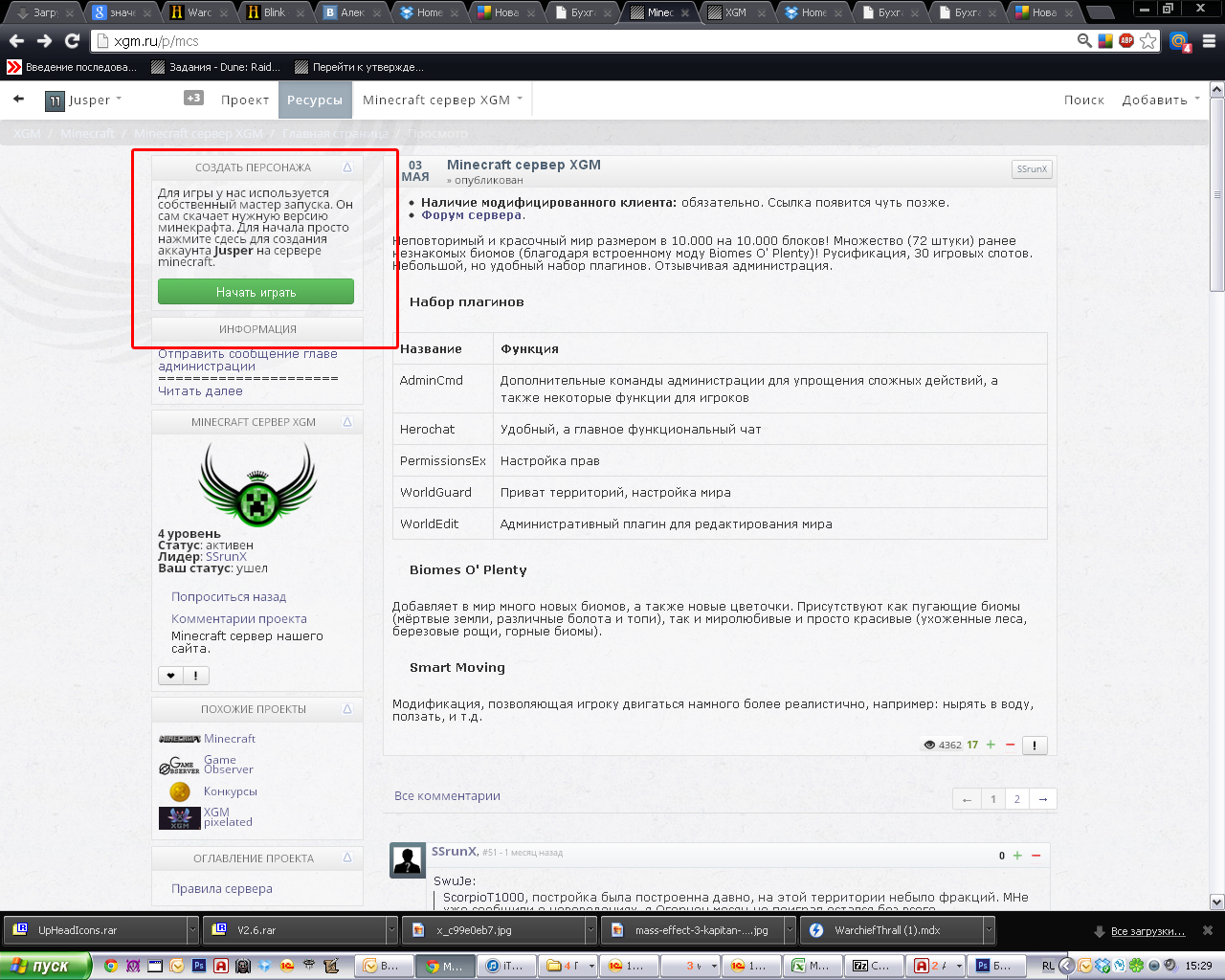
Task: Click the site's back arrow beside Jusper avatar
Action: pyautogui.click(x=18, y=99)
